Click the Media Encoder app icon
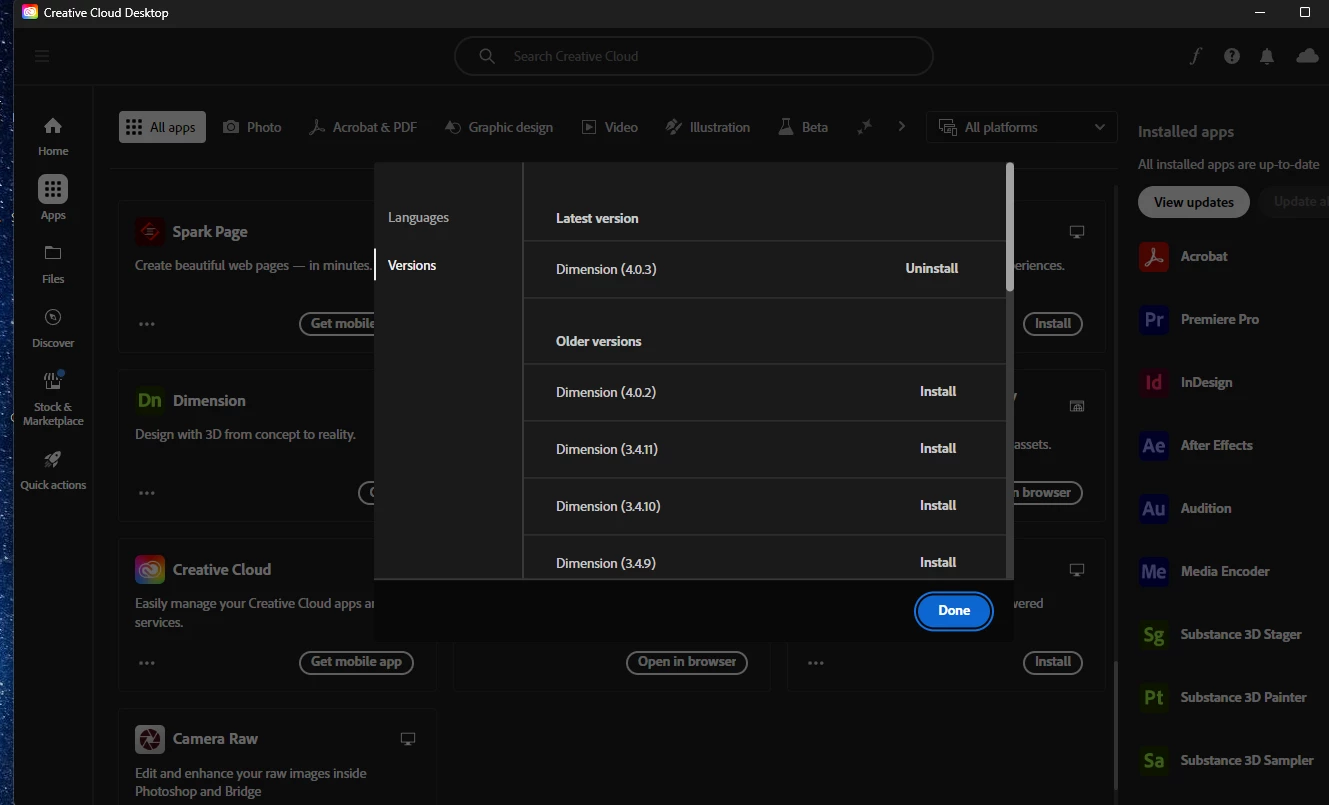The width and height of the screenshot is (1329, 805). pos(1154,571)
